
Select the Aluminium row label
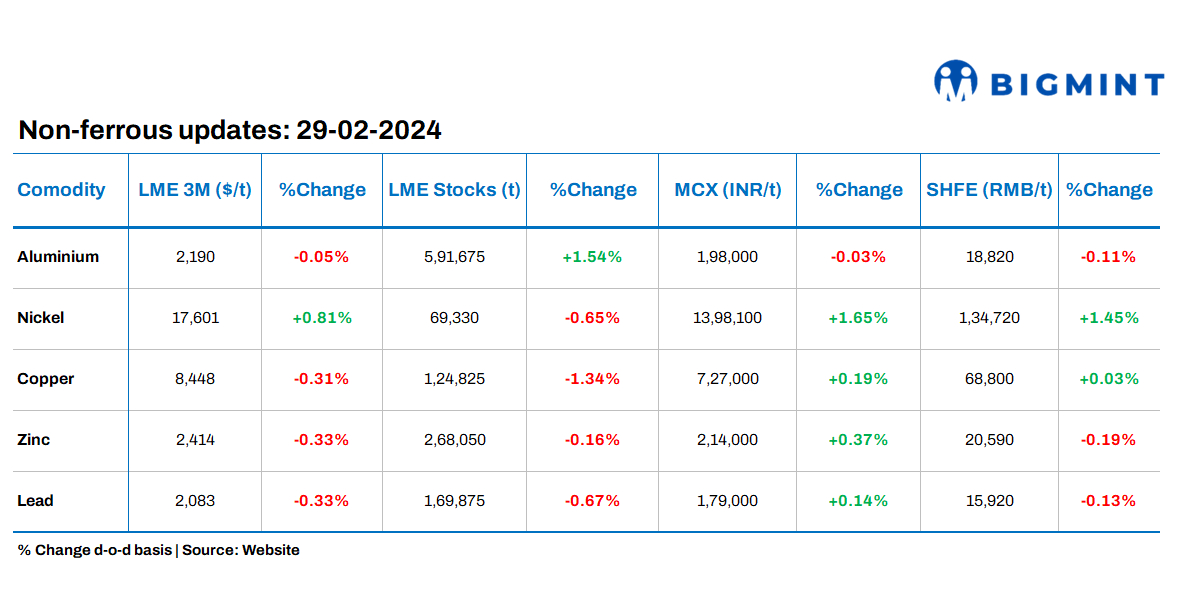58,257
